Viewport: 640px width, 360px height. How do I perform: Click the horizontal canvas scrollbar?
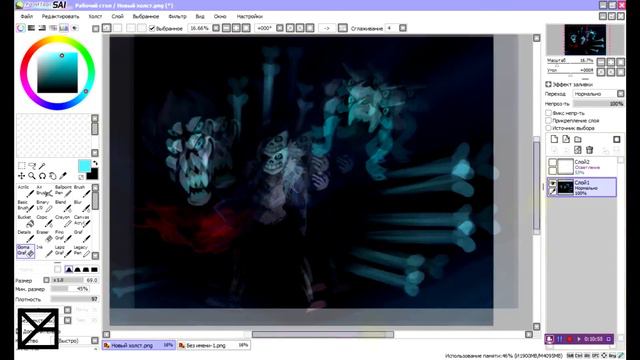(x=322, y=335)
